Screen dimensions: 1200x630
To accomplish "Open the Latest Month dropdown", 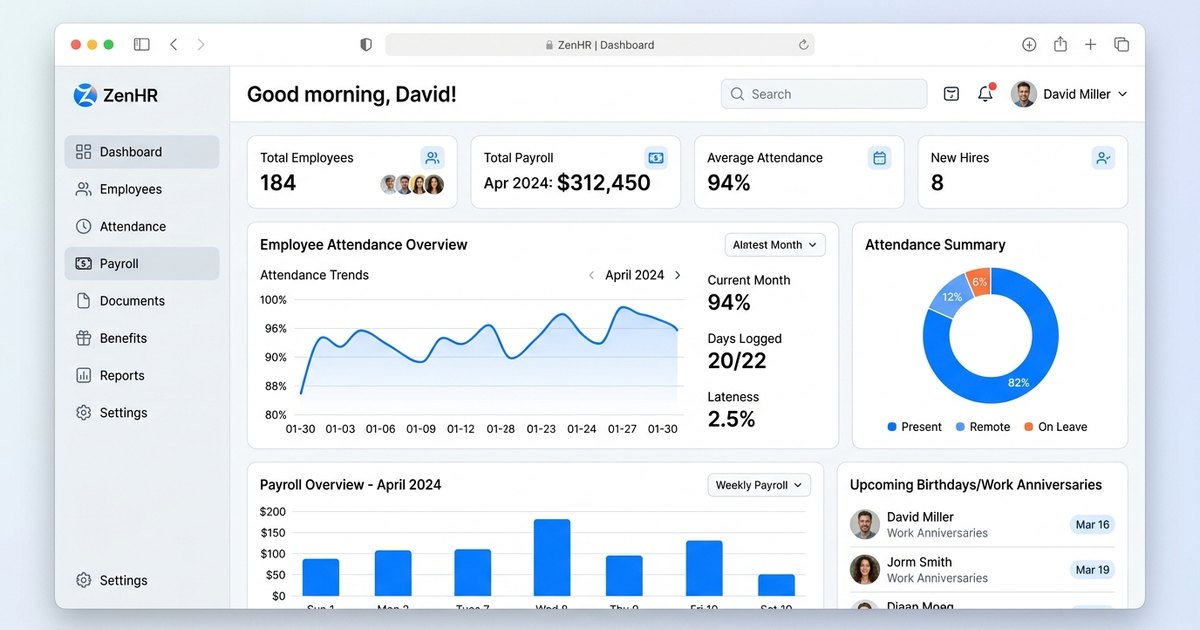I will 775,245.
